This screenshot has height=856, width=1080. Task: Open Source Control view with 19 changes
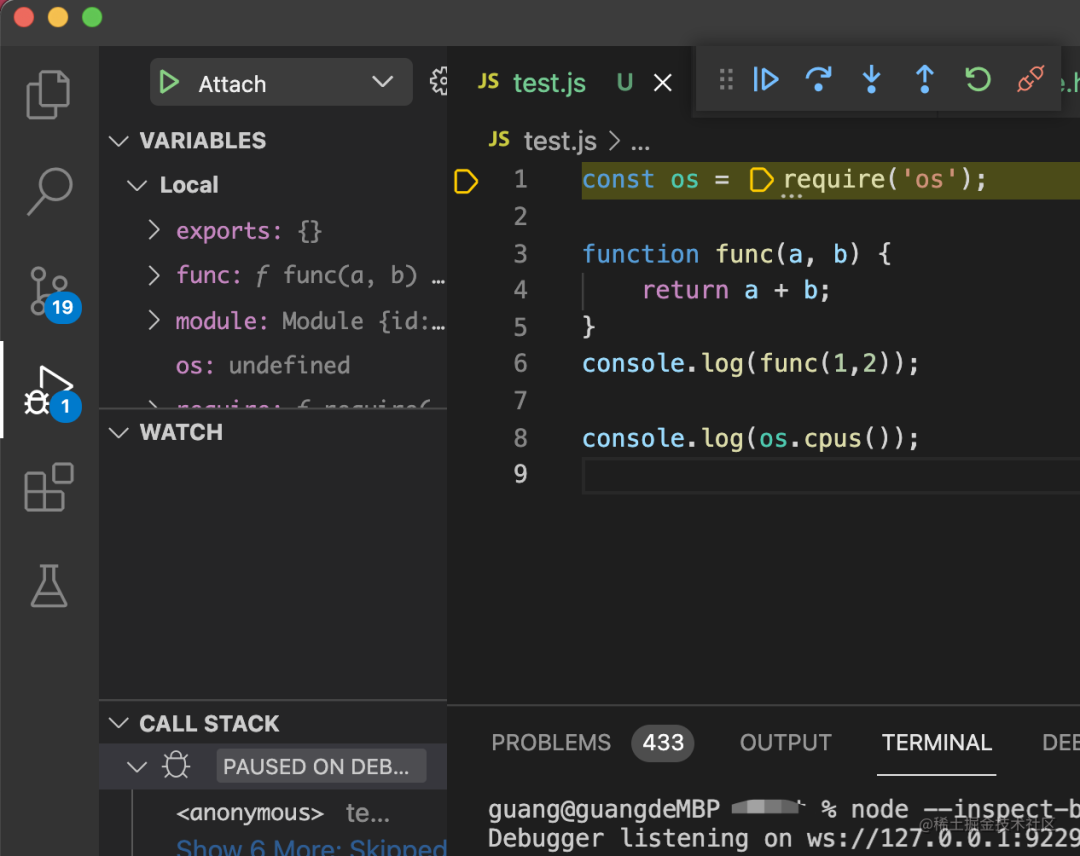click(53, 293)
